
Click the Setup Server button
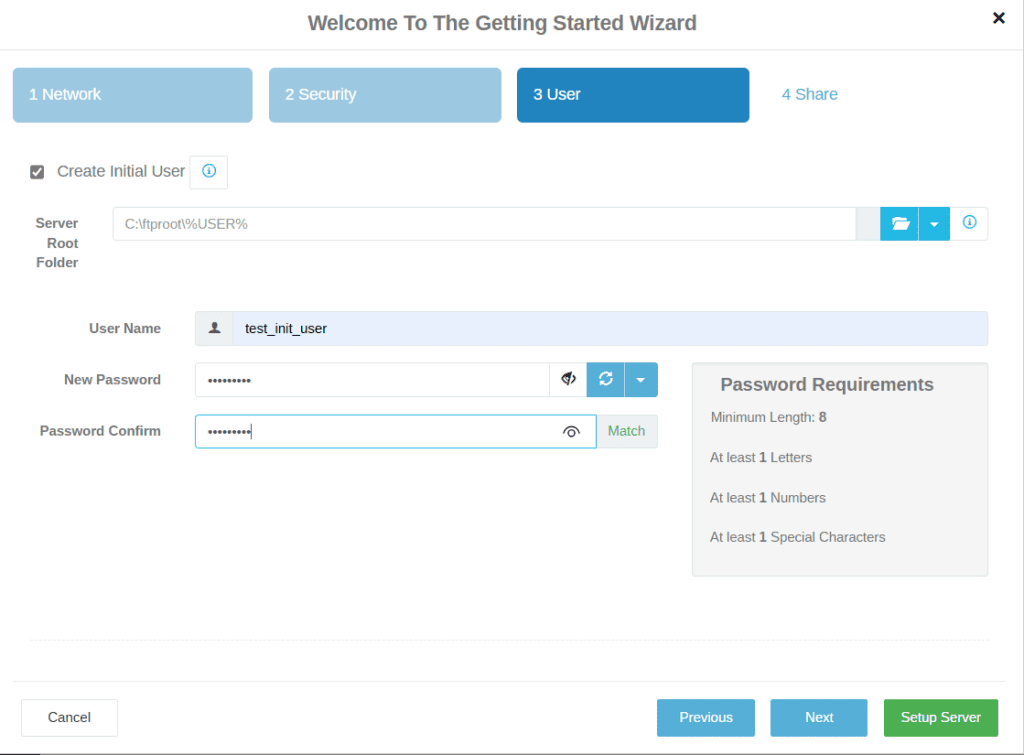pyautogui.click(x=940, y=717)
